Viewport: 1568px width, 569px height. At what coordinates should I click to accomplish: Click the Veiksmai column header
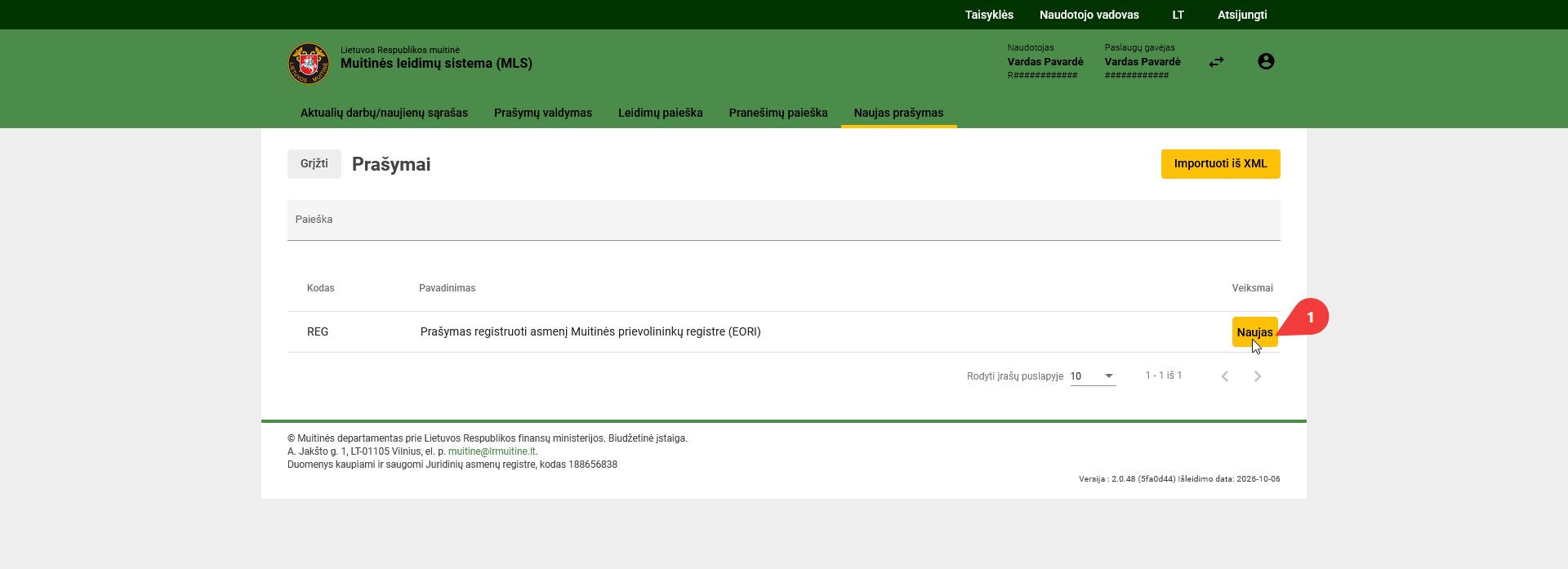tap(1253, 288)
